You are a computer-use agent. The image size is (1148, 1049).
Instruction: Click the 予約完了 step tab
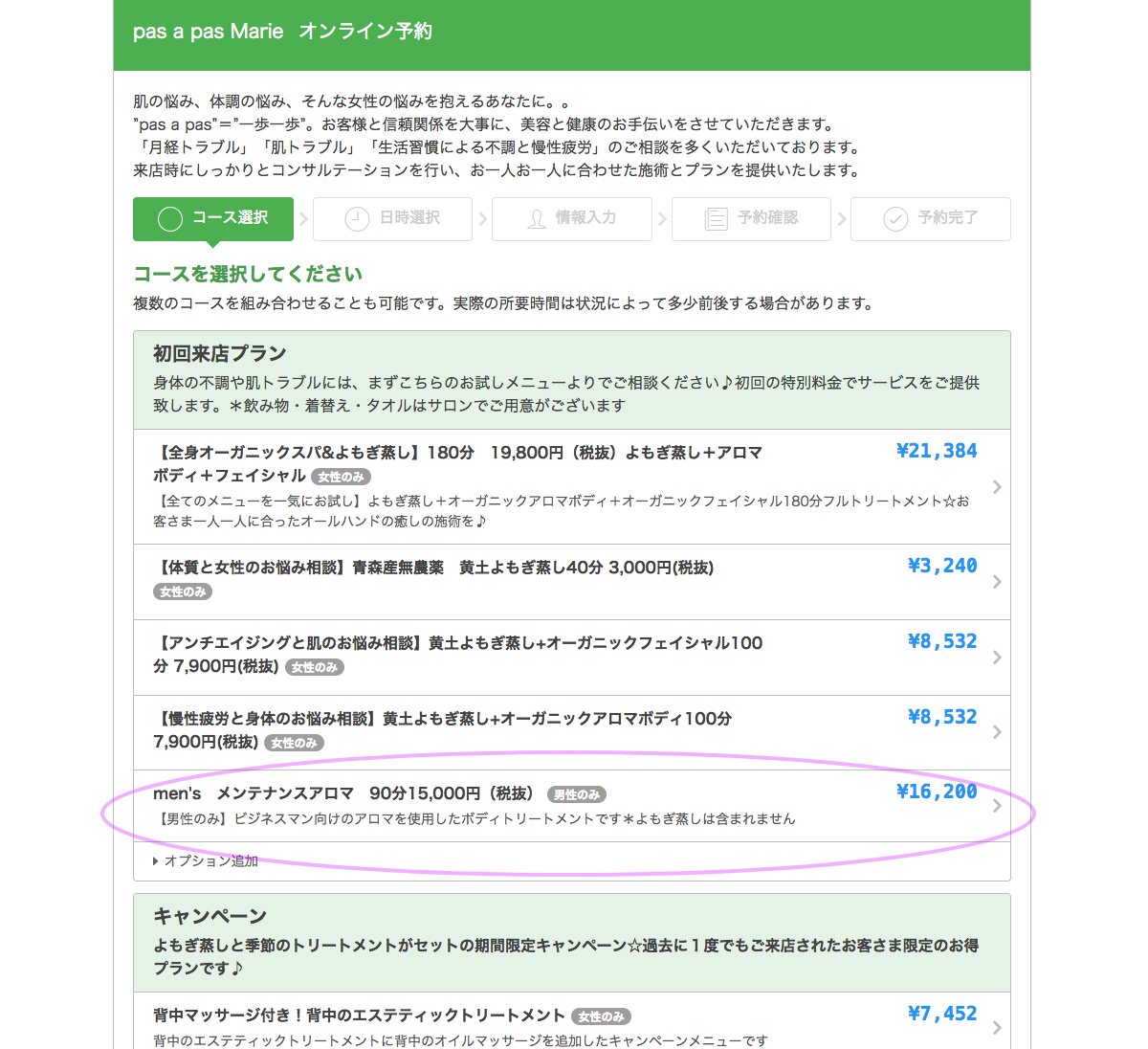931,218
